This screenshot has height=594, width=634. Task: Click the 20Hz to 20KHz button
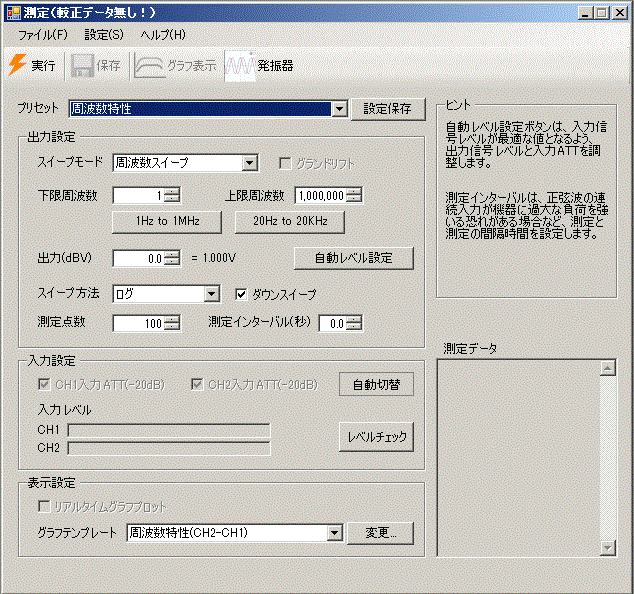tap(290, 222)
